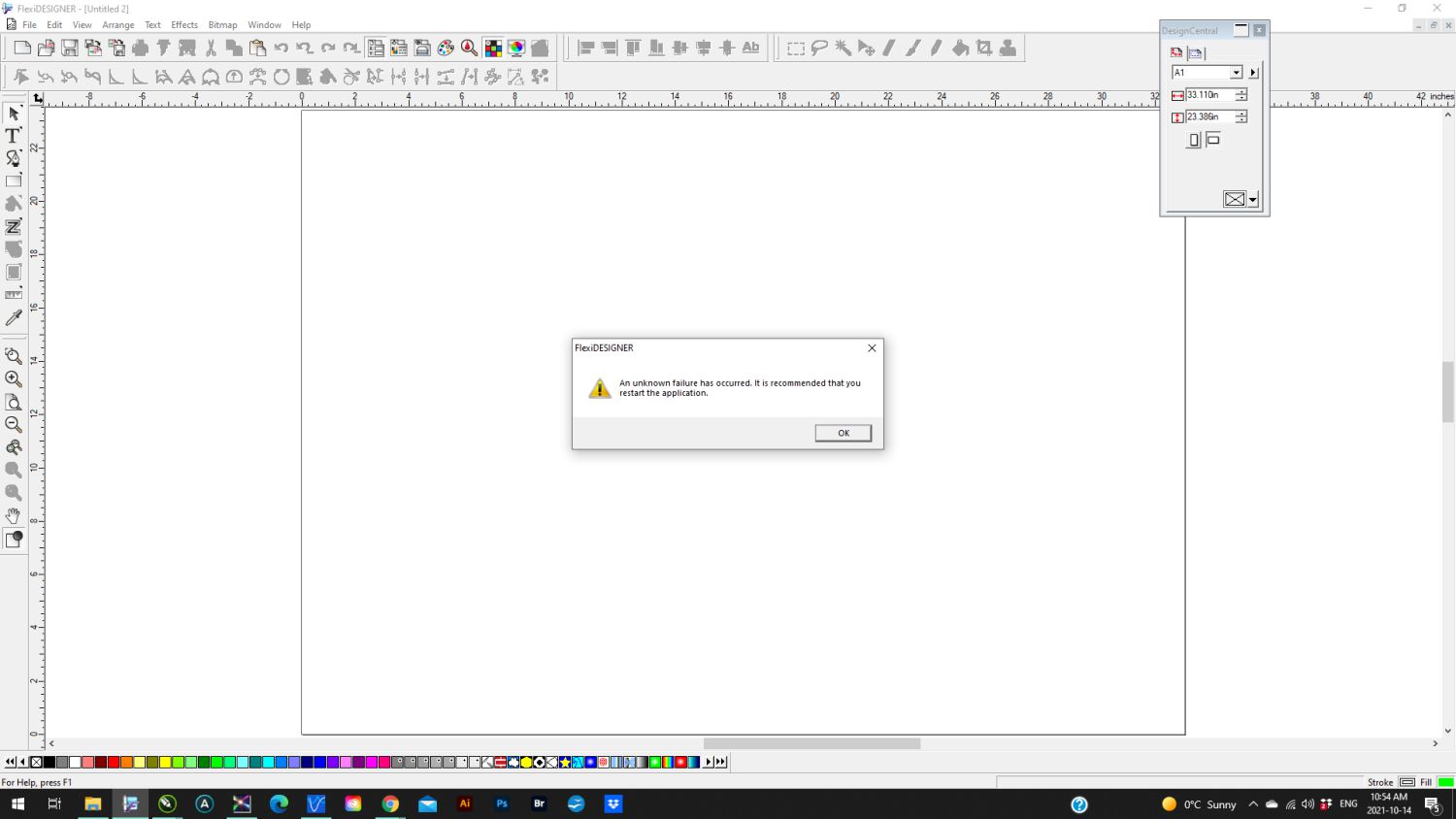The height and width of the screenshot is (819, 1456).
Task: Click the Ab text alignment icon
Action: 750,48
